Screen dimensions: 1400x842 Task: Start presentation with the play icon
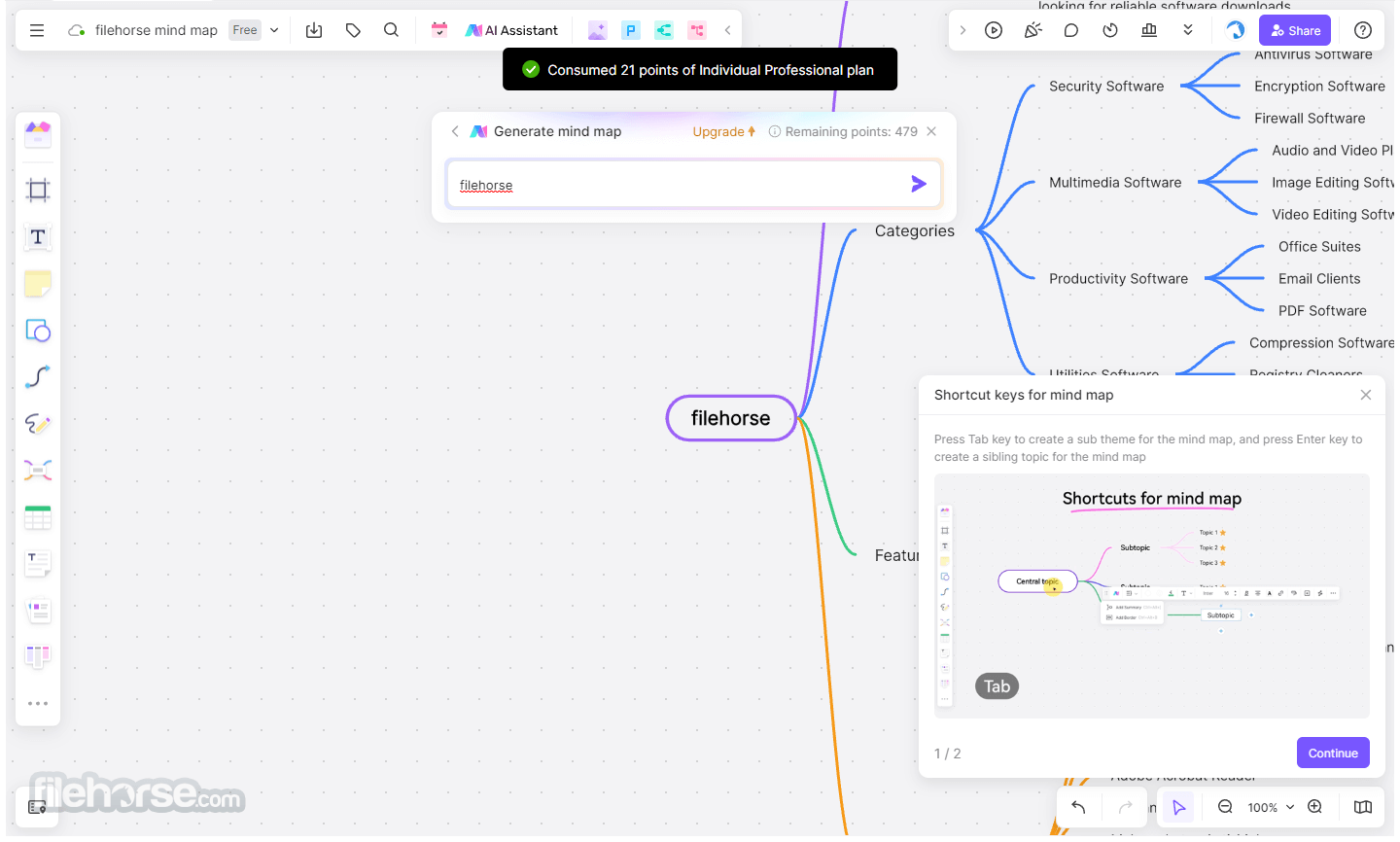tap(994, 30)
